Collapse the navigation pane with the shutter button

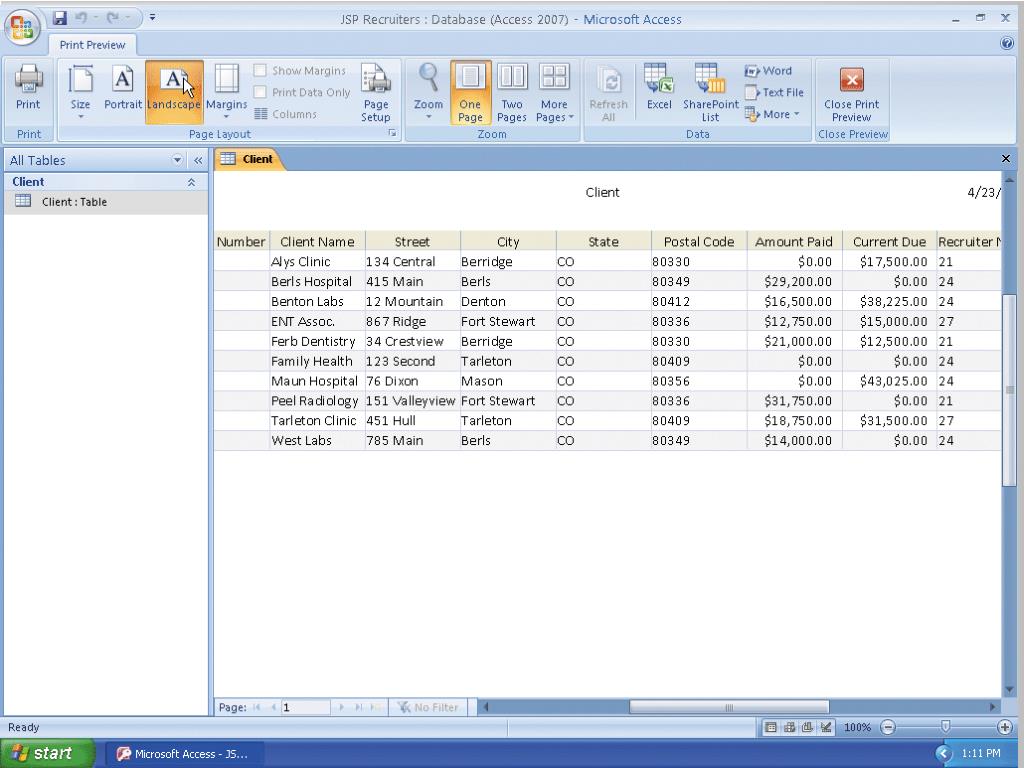tap(198, 160)
